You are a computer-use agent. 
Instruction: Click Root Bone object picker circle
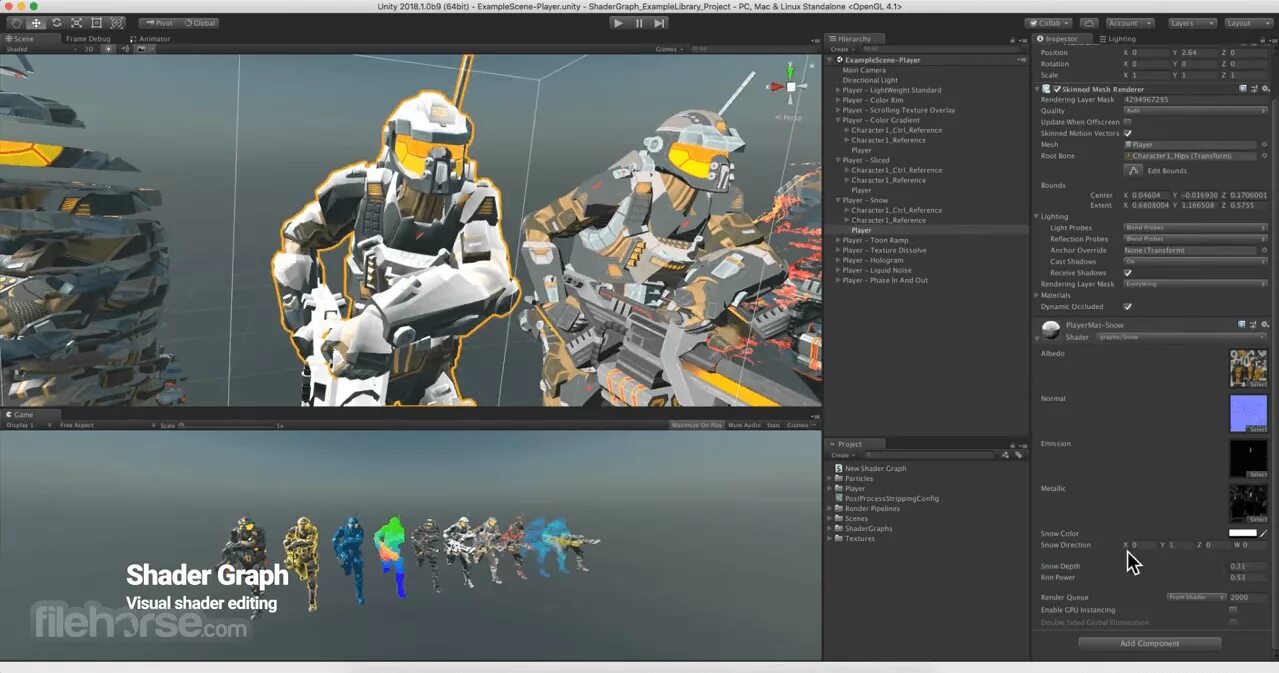1264,156
